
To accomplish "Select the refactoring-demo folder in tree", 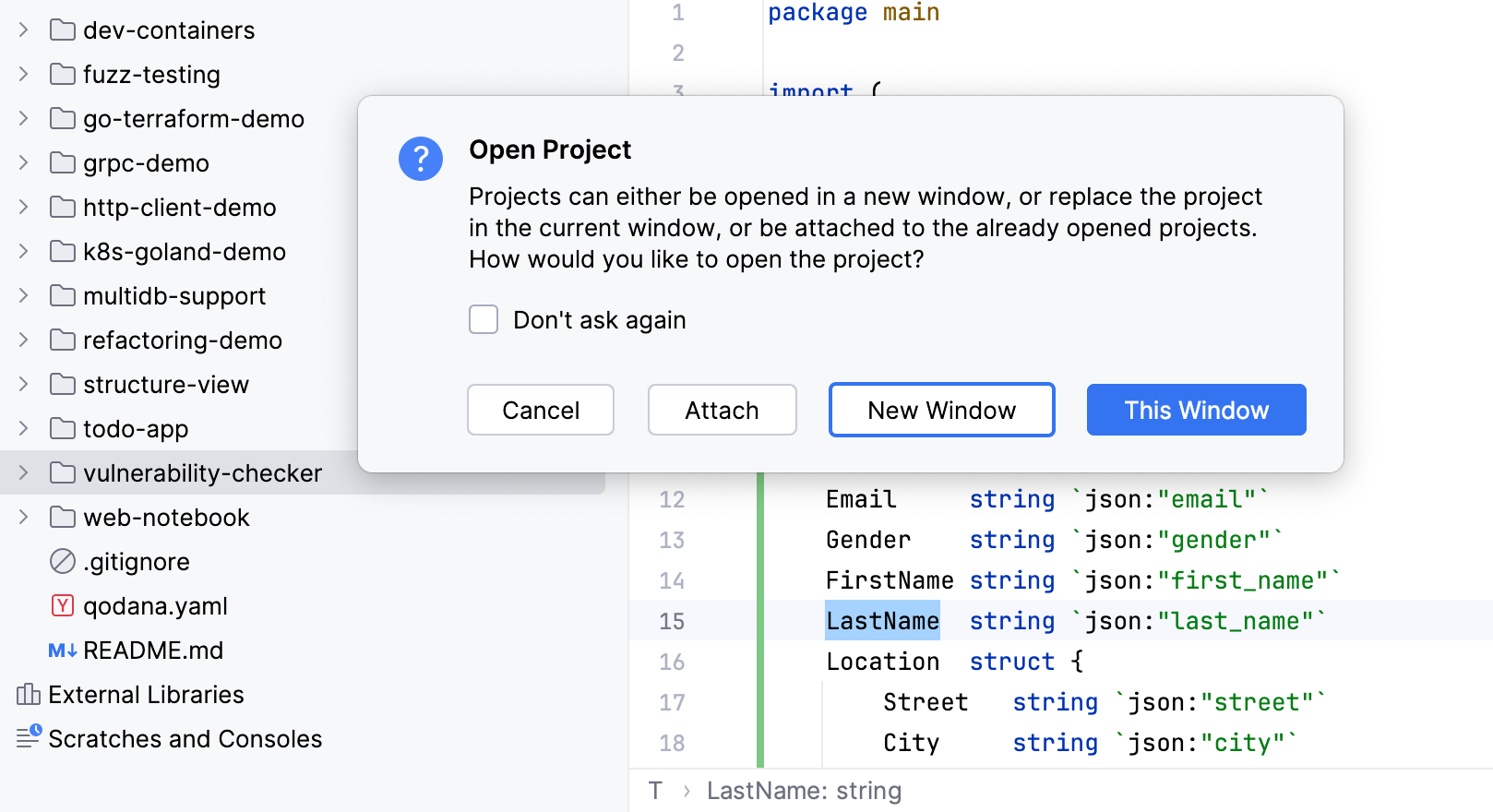I will click(x=182, y=340).
